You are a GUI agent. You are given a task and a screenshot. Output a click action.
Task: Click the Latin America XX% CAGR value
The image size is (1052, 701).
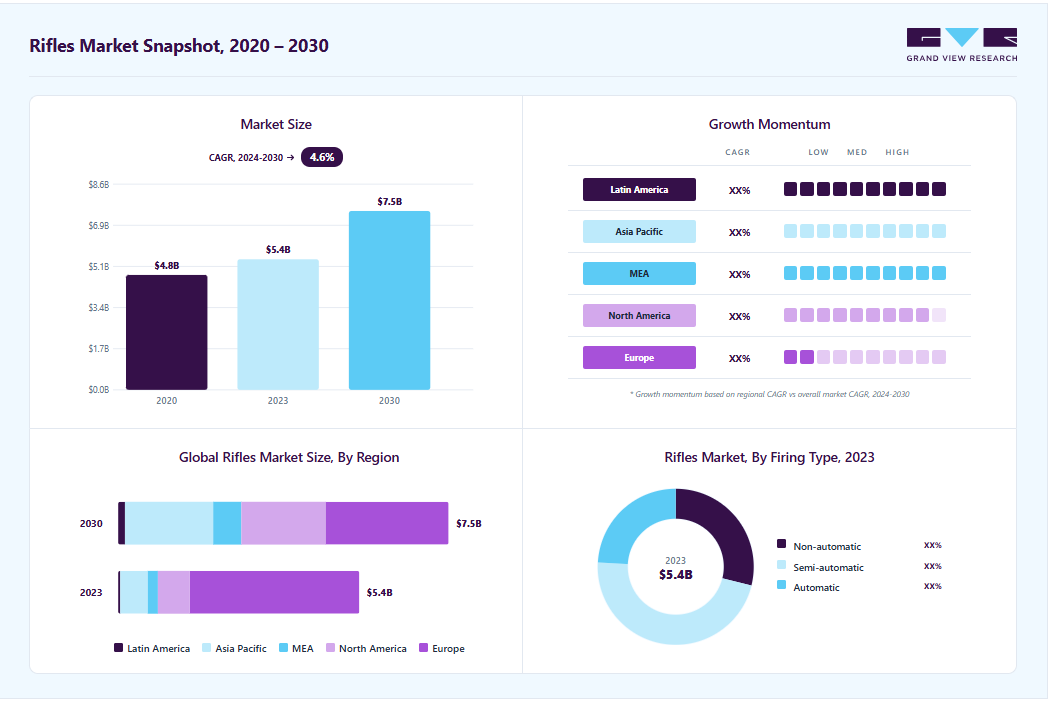[x=739, y=191]
